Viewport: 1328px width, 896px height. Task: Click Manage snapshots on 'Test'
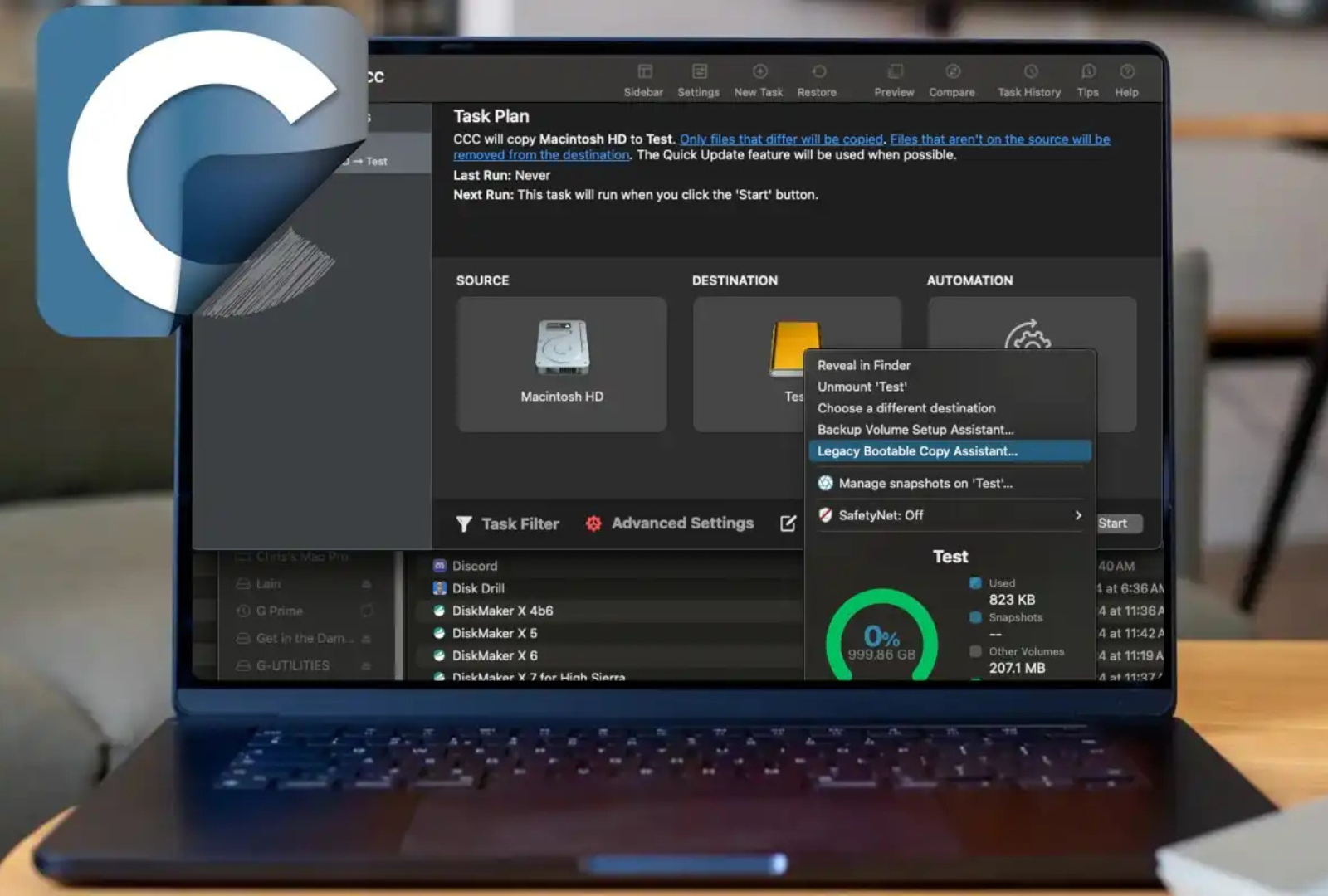click(x=925, y=484)
